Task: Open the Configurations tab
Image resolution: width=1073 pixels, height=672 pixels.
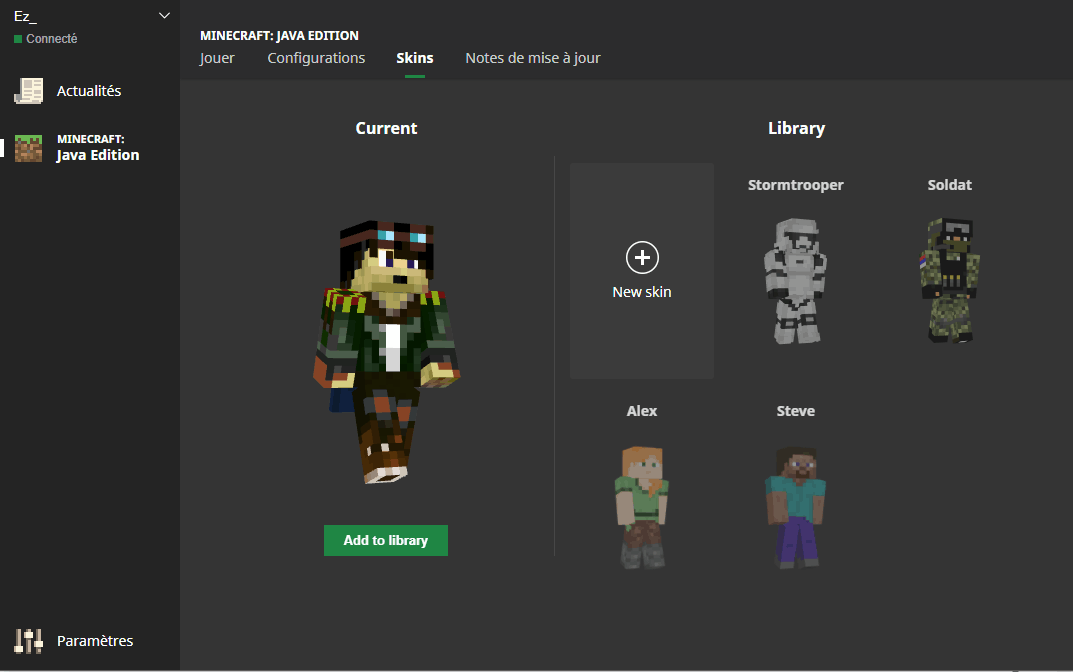Action: (316, 58)
